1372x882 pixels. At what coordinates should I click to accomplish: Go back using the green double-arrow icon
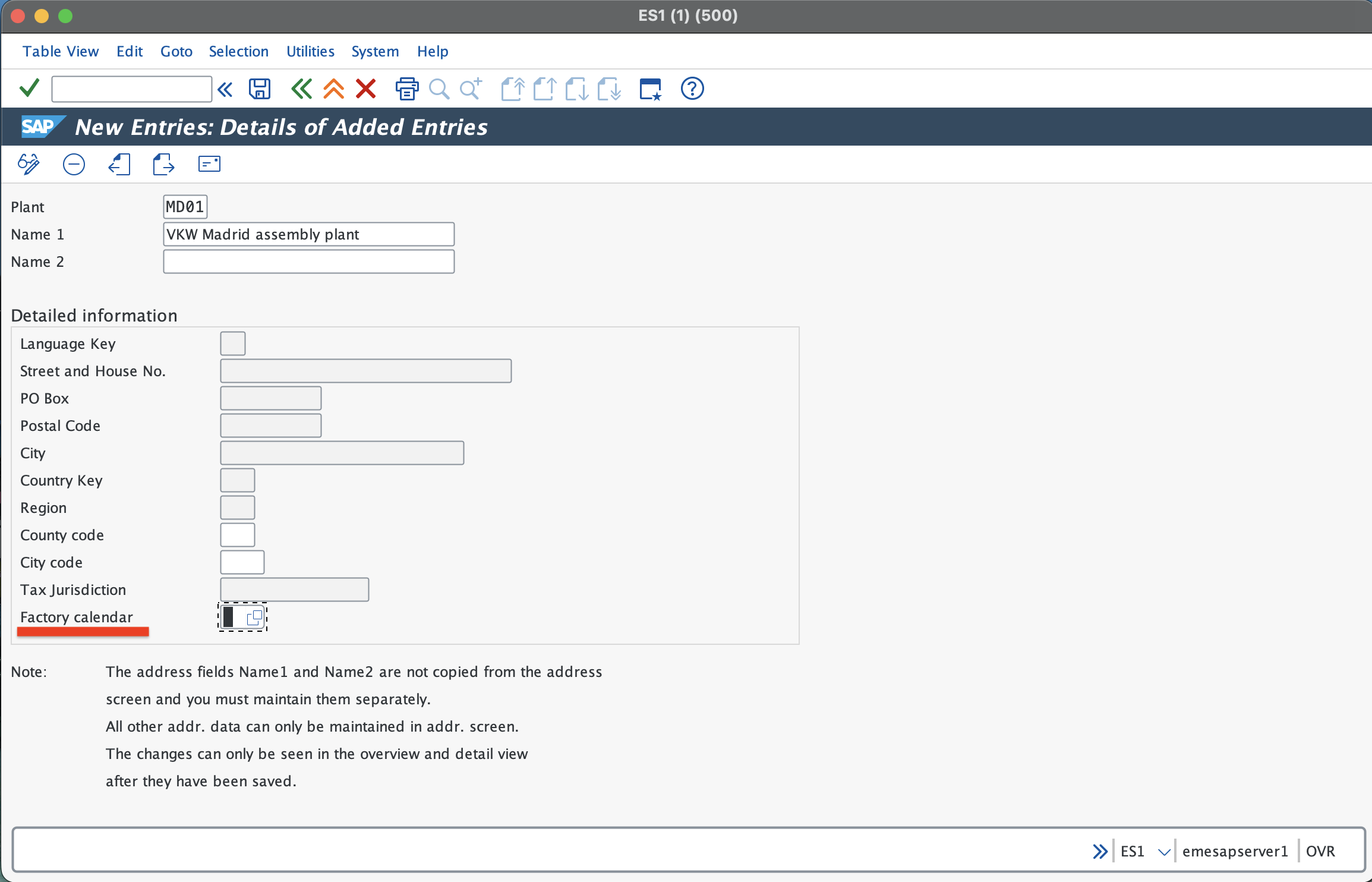tap(301, 89)
